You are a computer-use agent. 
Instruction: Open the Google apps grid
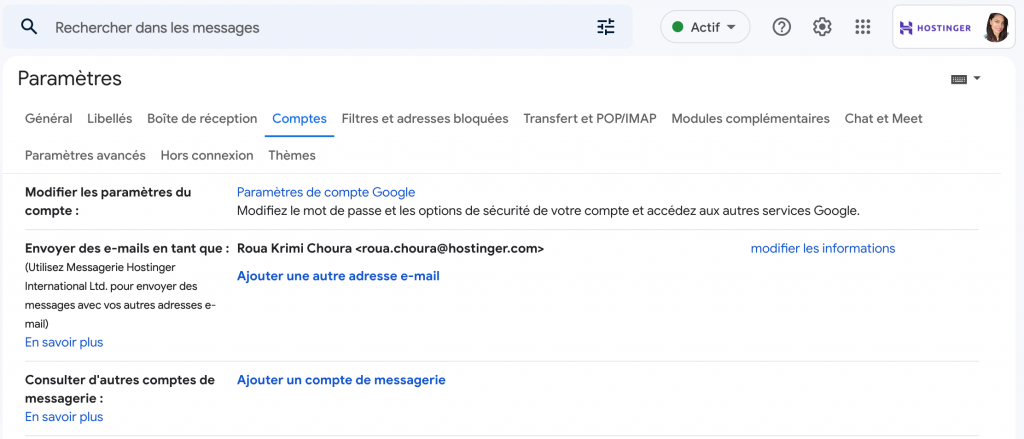[x=863, y=27]
